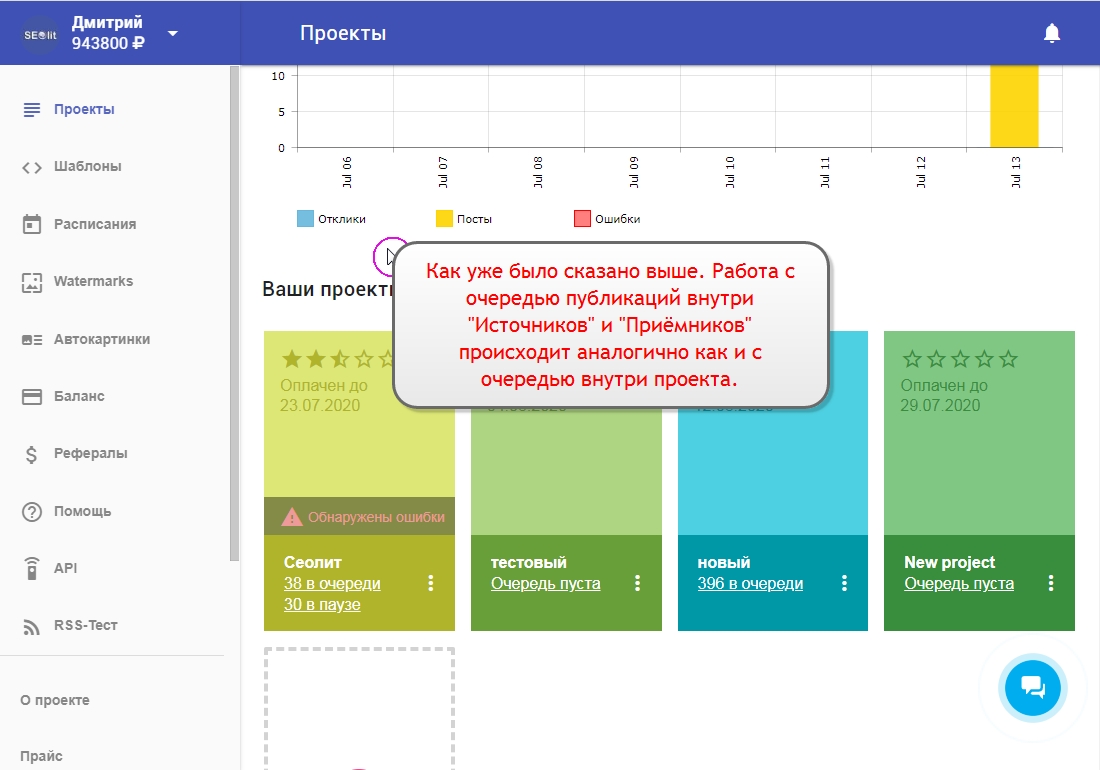Screen dimensions: 1100x770
Task: Toggle Посты series in chart legend
Action: click(463, 219)
